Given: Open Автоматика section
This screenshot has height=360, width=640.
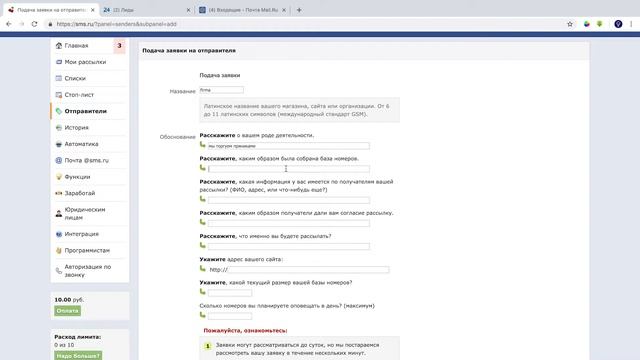Looking at the screenshot, I should tap(81, 144).
